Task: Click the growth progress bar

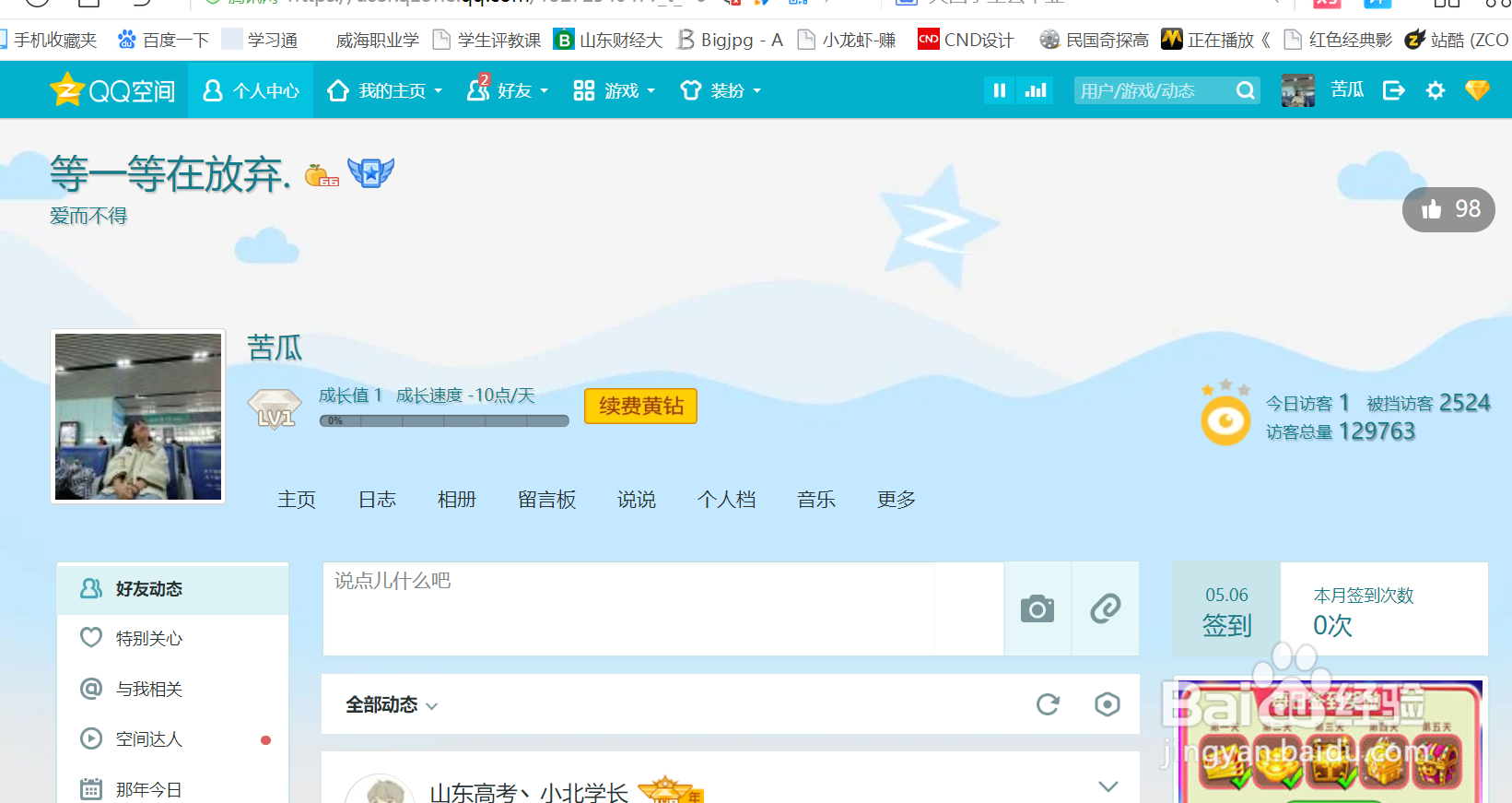Action: pos(444,420)
